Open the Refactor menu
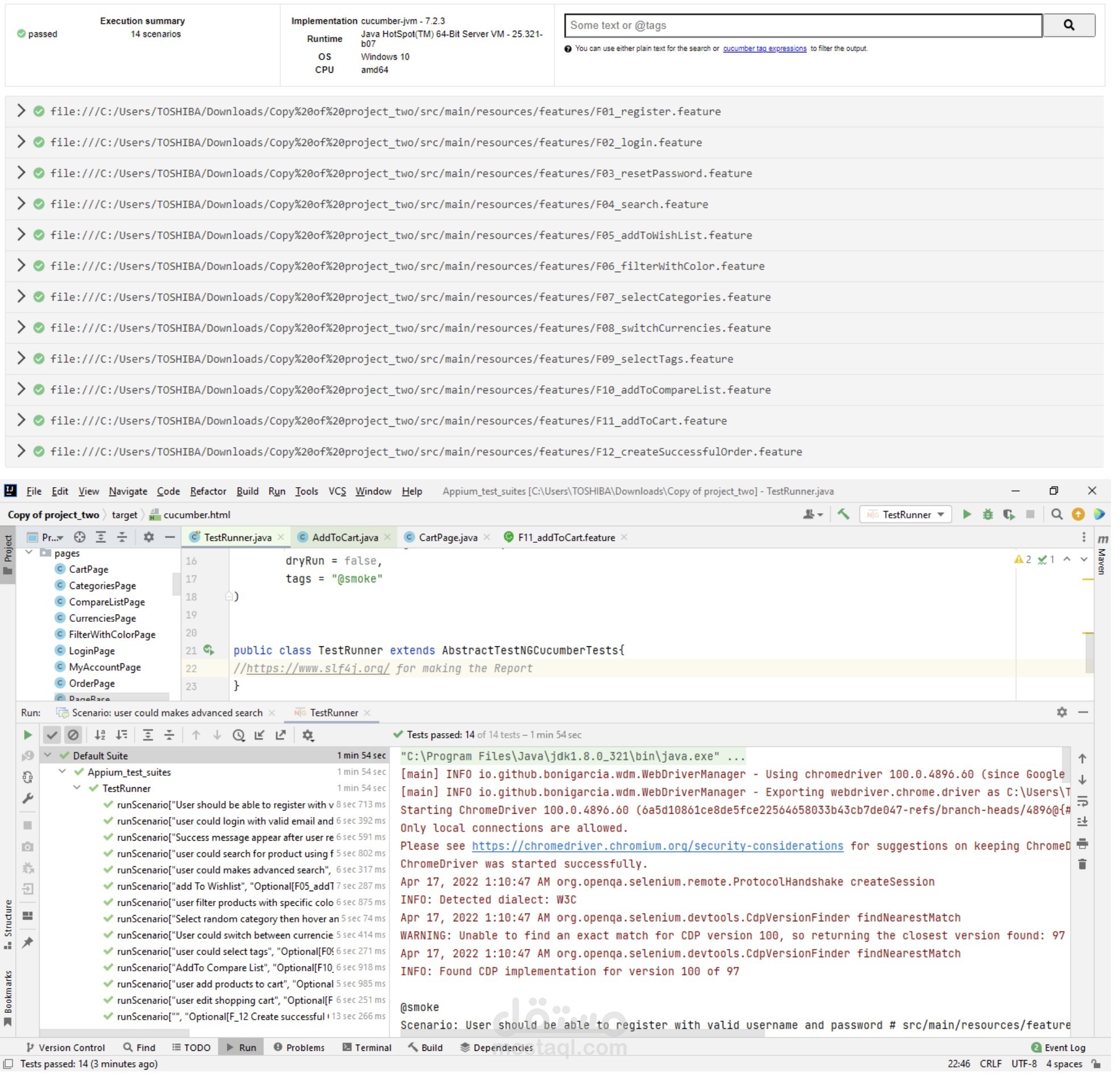1120x1081 pixels. click(208, 491)
